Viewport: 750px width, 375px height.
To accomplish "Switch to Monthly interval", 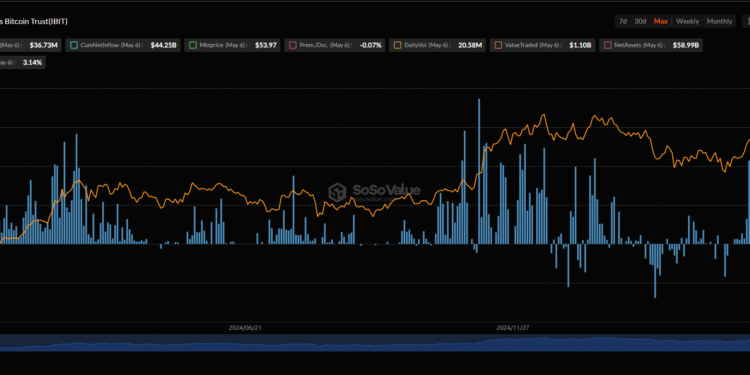I will tap(719, 21).
